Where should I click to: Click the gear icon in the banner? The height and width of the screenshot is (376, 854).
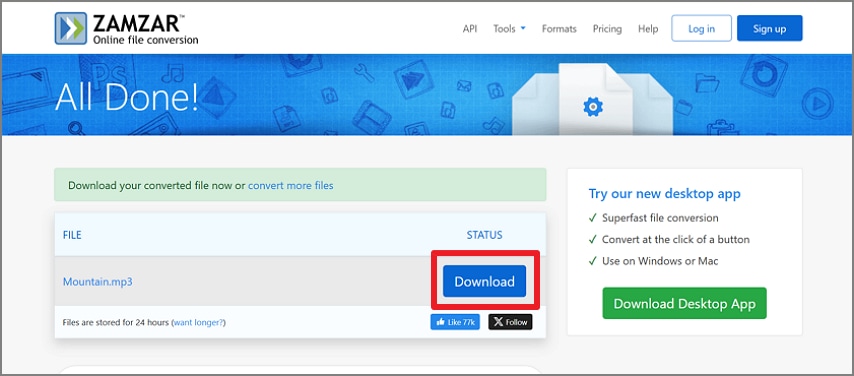593,106
